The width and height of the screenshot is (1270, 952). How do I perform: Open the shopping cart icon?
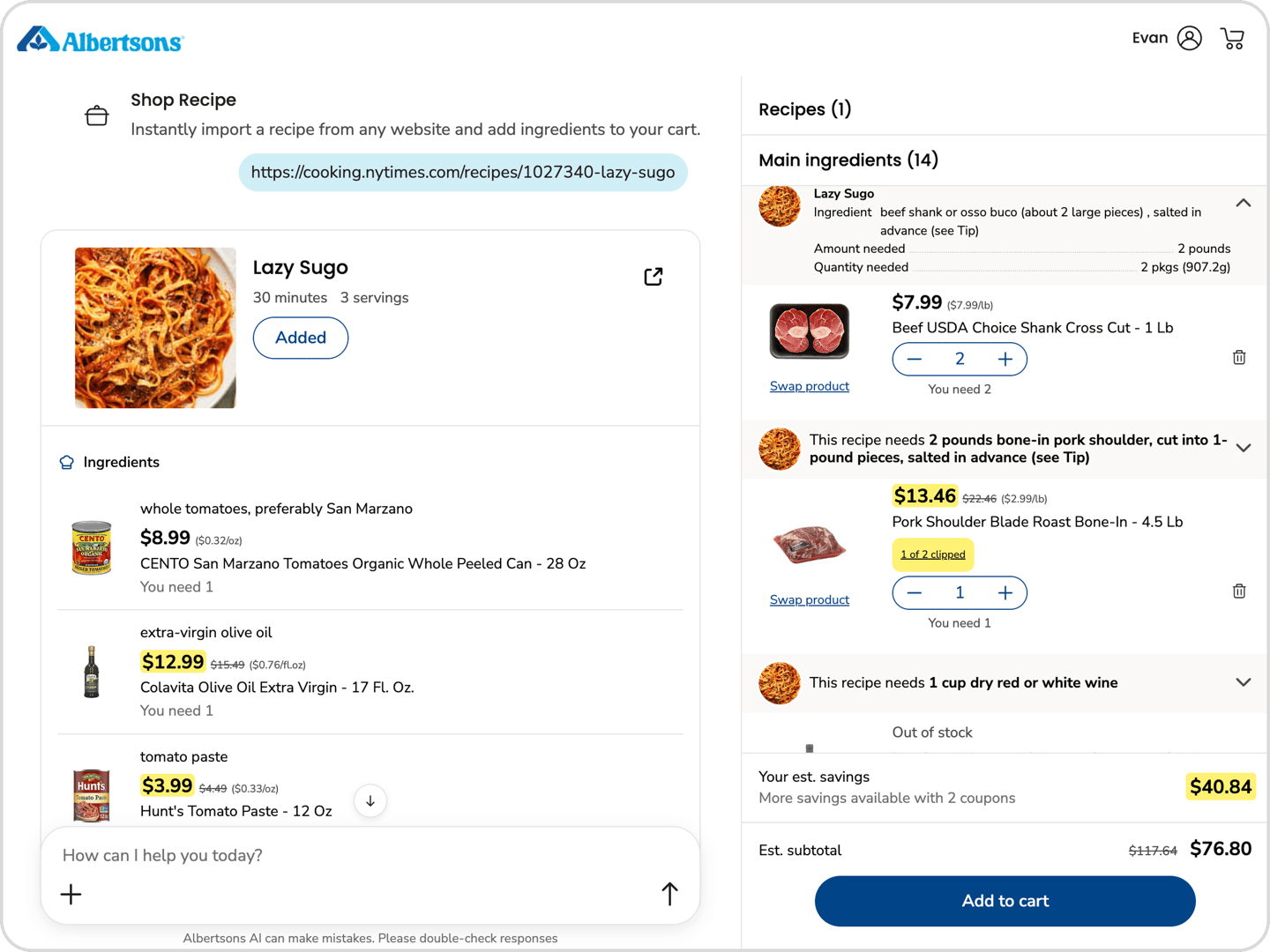pos(1232,38)
